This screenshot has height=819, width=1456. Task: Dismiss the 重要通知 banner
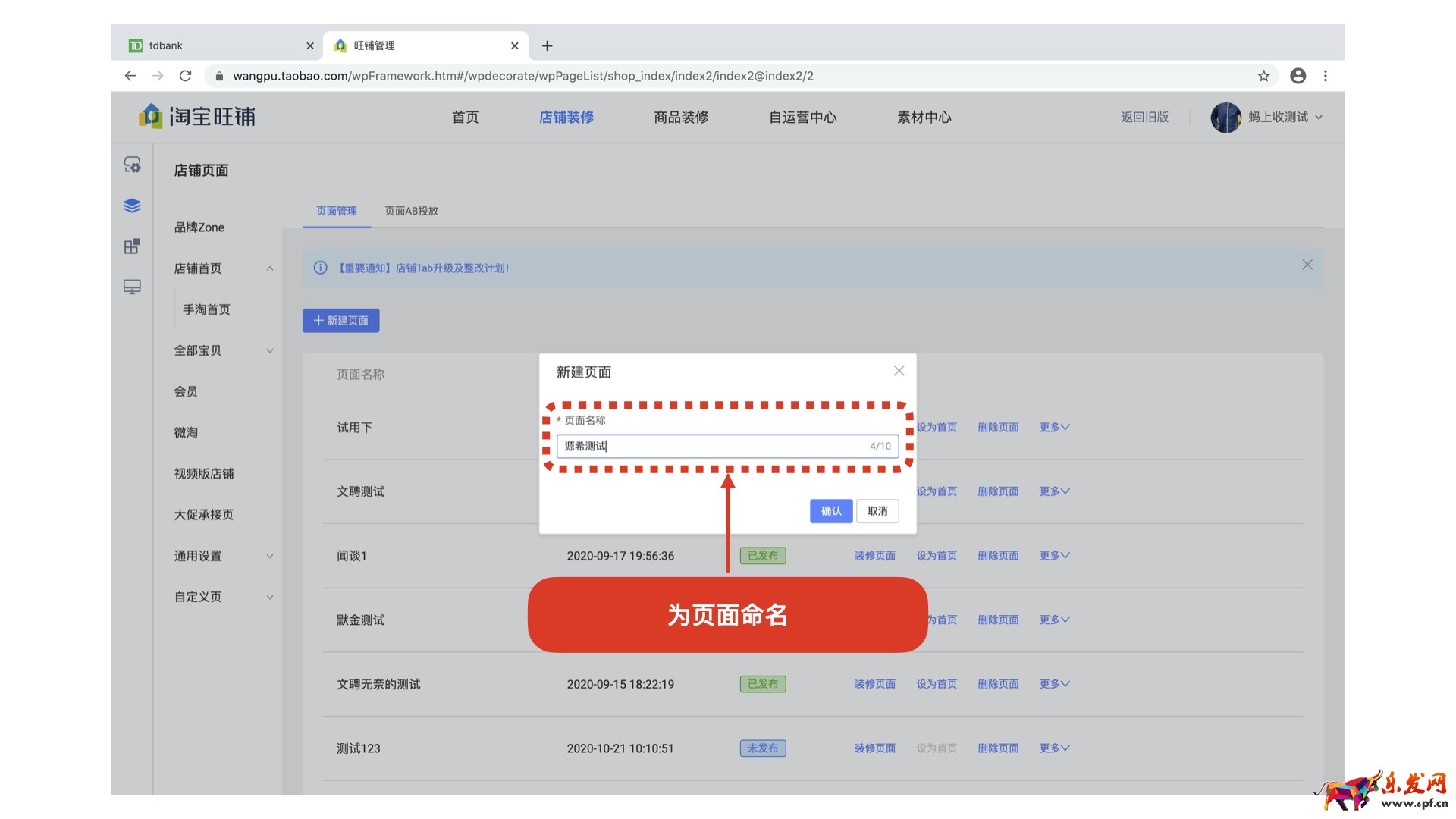coord(1307,265)
